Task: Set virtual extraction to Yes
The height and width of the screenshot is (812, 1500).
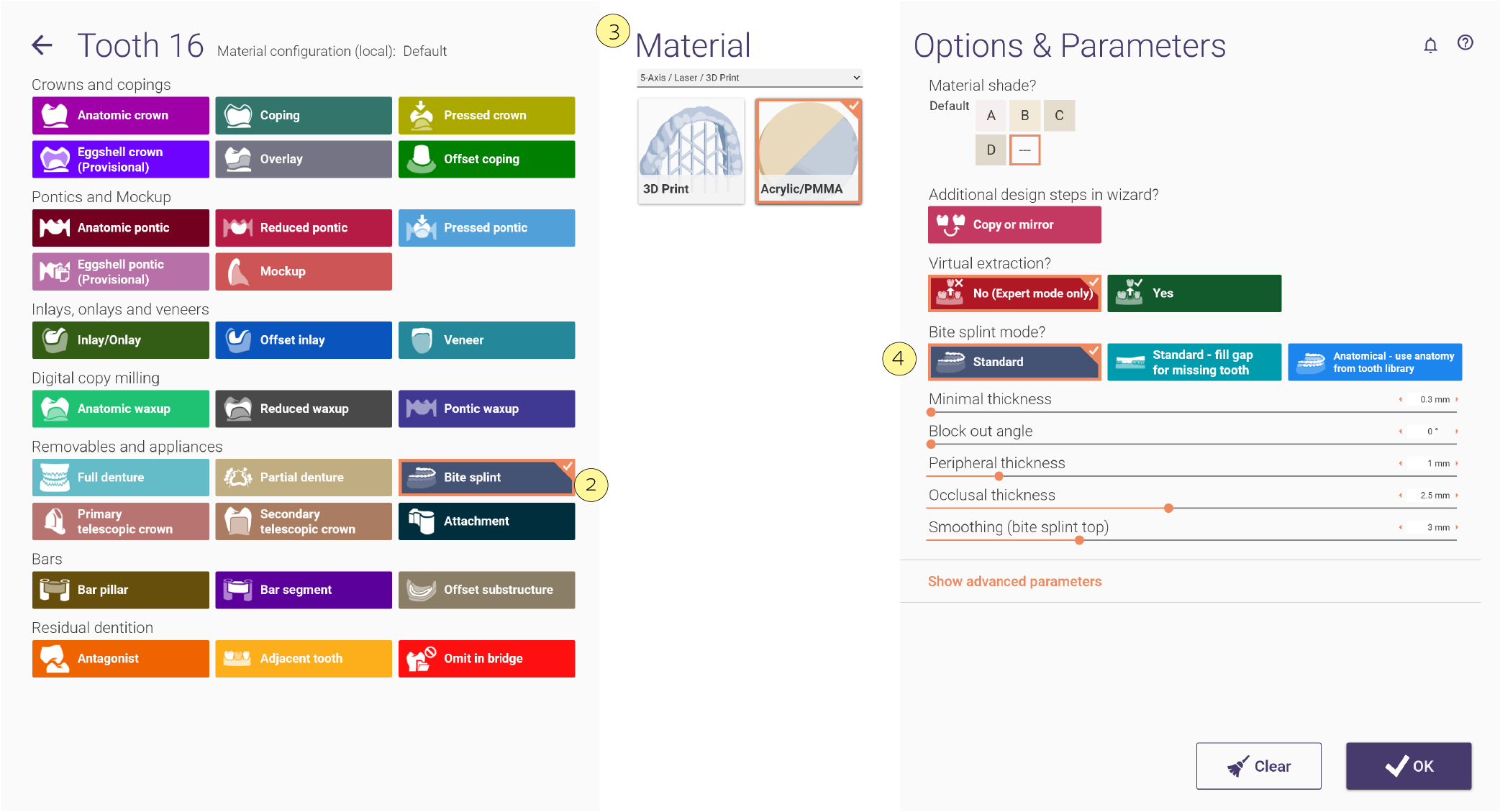Action: point(1194,293)
